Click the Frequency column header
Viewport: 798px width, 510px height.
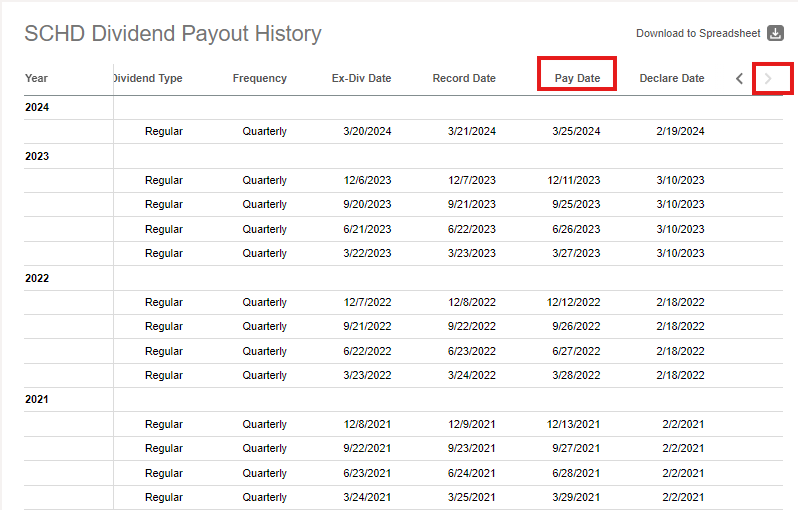click(260, 78)
